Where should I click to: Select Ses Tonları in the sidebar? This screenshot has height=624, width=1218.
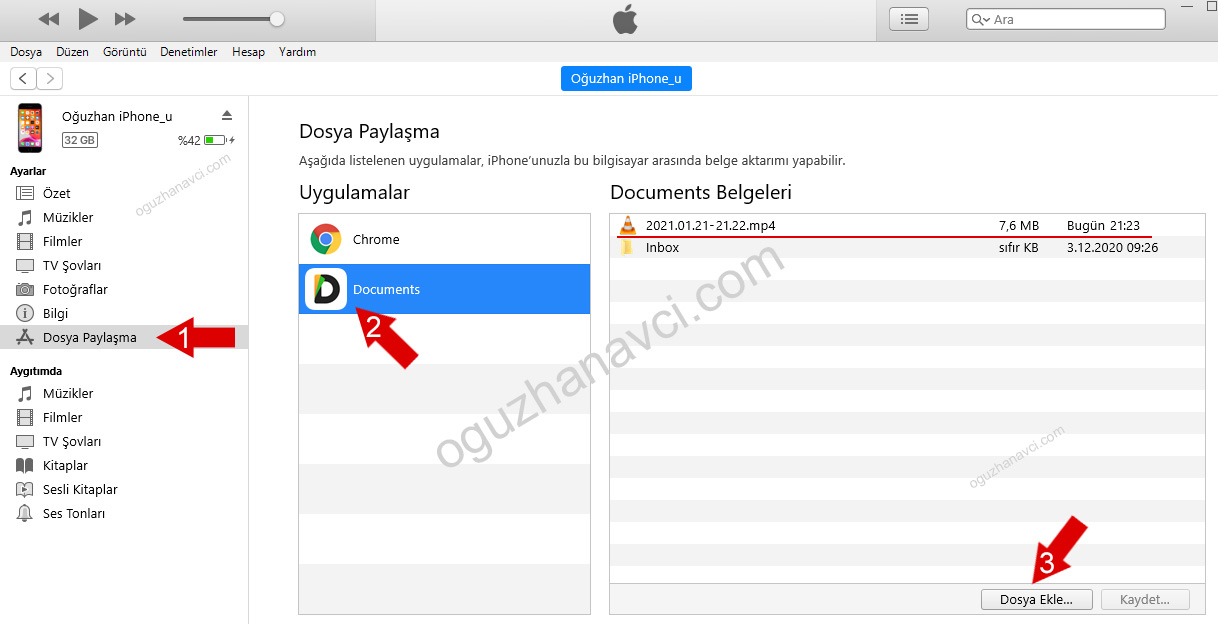124,513
